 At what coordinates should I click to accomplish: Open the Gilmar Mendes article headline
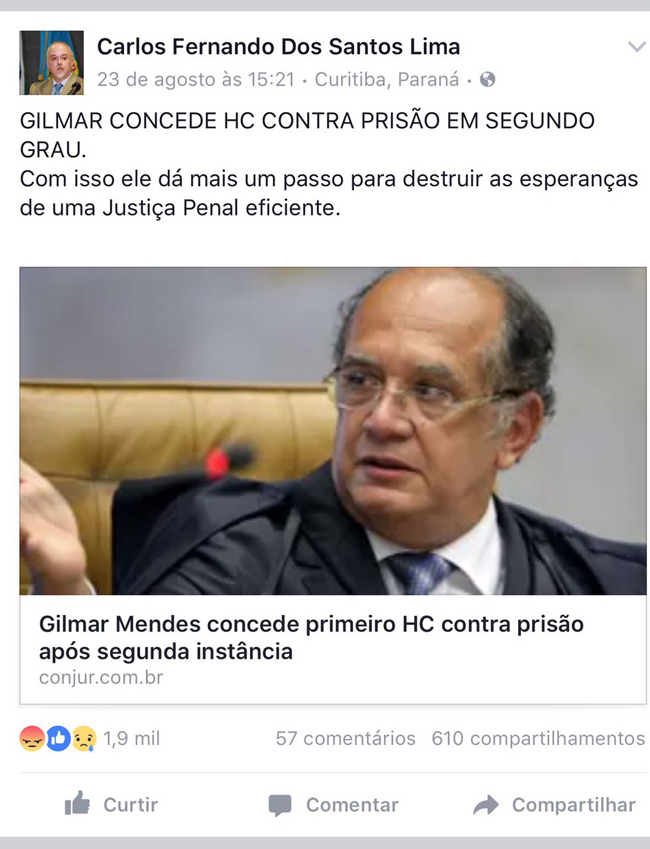[311, 638]
